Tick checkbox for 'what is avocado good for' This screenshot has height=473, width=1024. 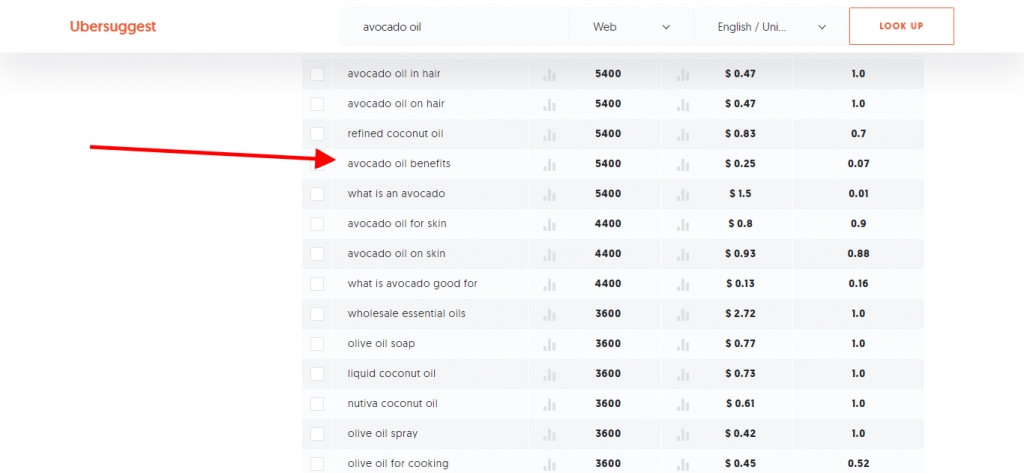click(317, 284)
